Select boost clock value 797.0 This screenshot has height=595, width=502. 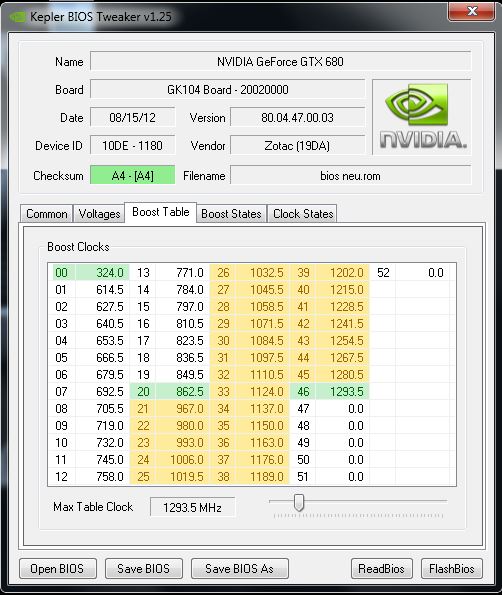coord(183,307)
